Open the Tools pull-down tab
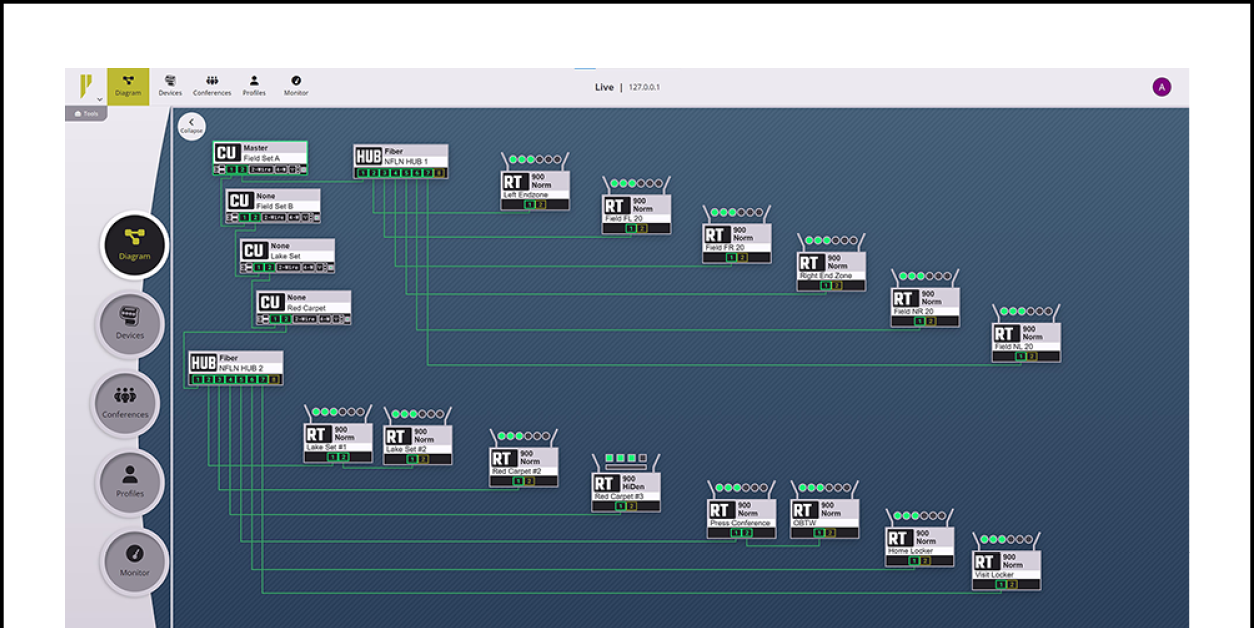The height and width of the screenshot is (628, 1254). 86,114
